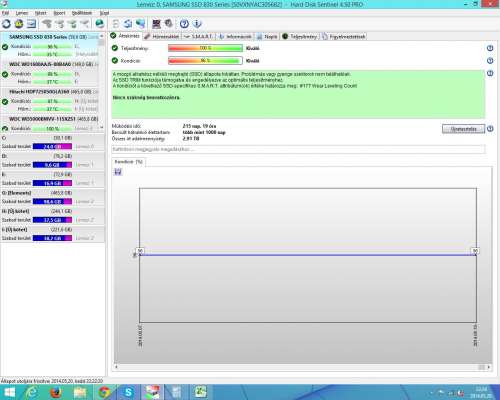This screenshot has height=400, width=500.
Task: Open Google Chrome from the taskbar
Action: [x=104, y=392]
